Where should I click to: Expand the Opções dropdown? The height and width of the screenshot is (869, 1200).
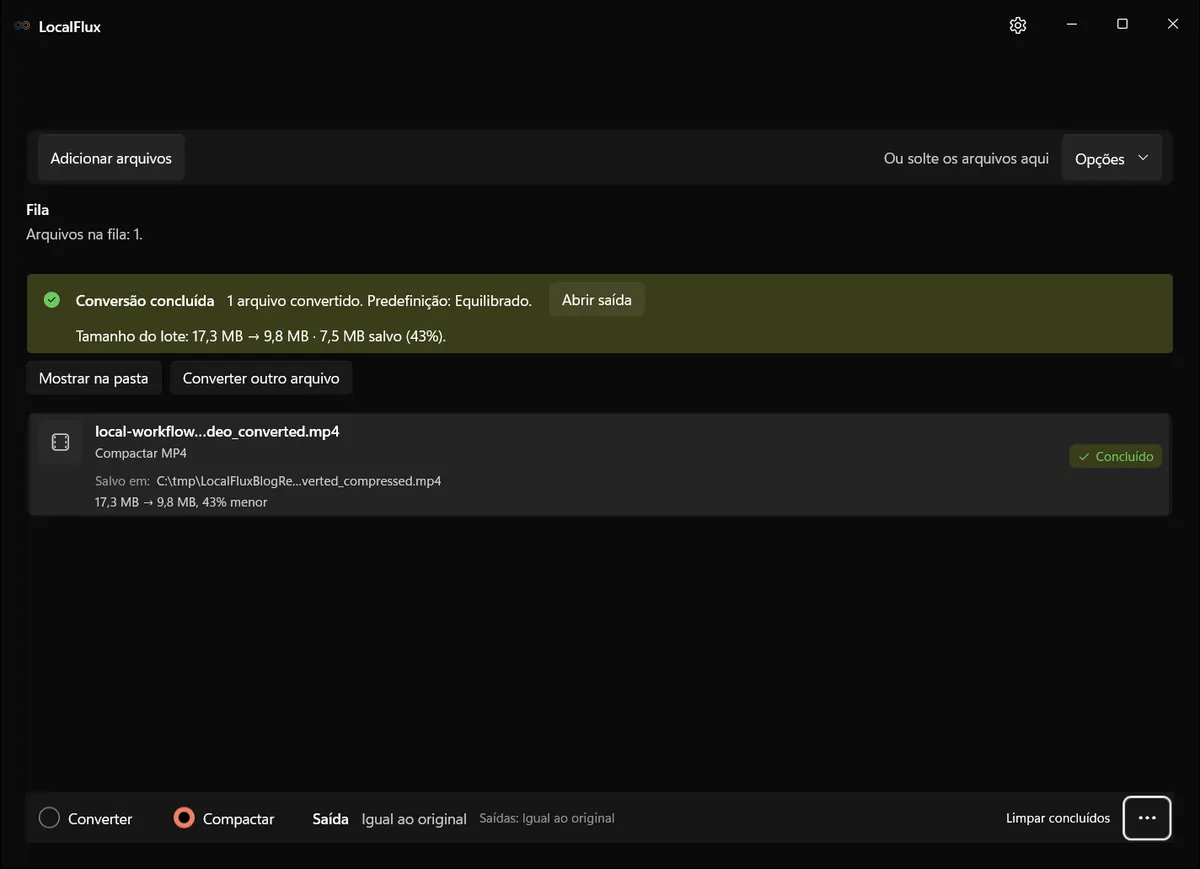tap(1112, 159)
